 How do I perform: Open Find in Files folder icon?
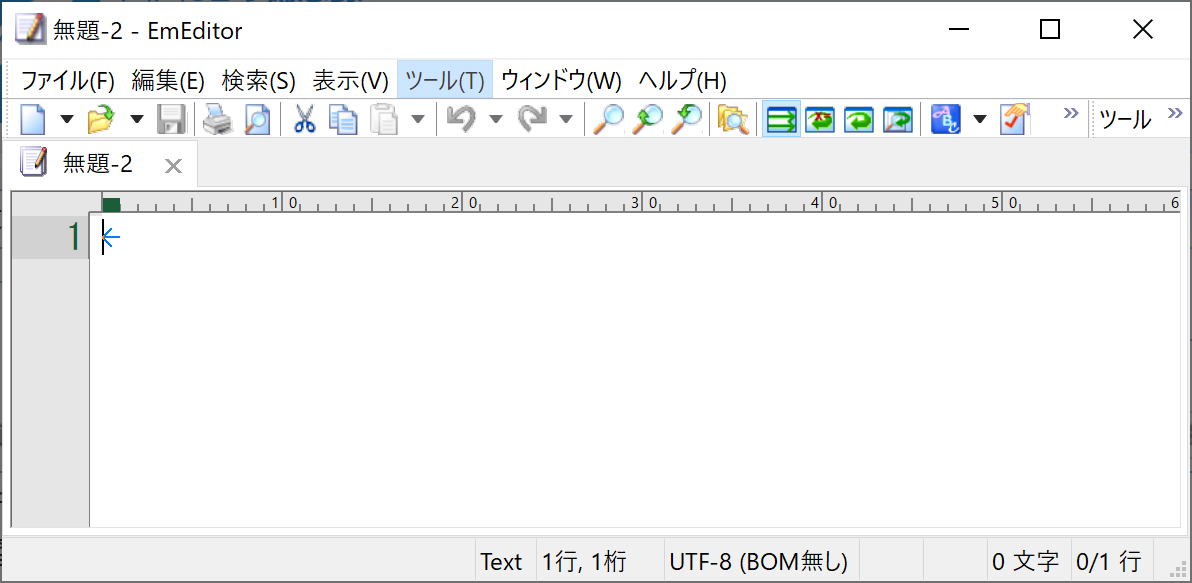[x=733, y=119]
